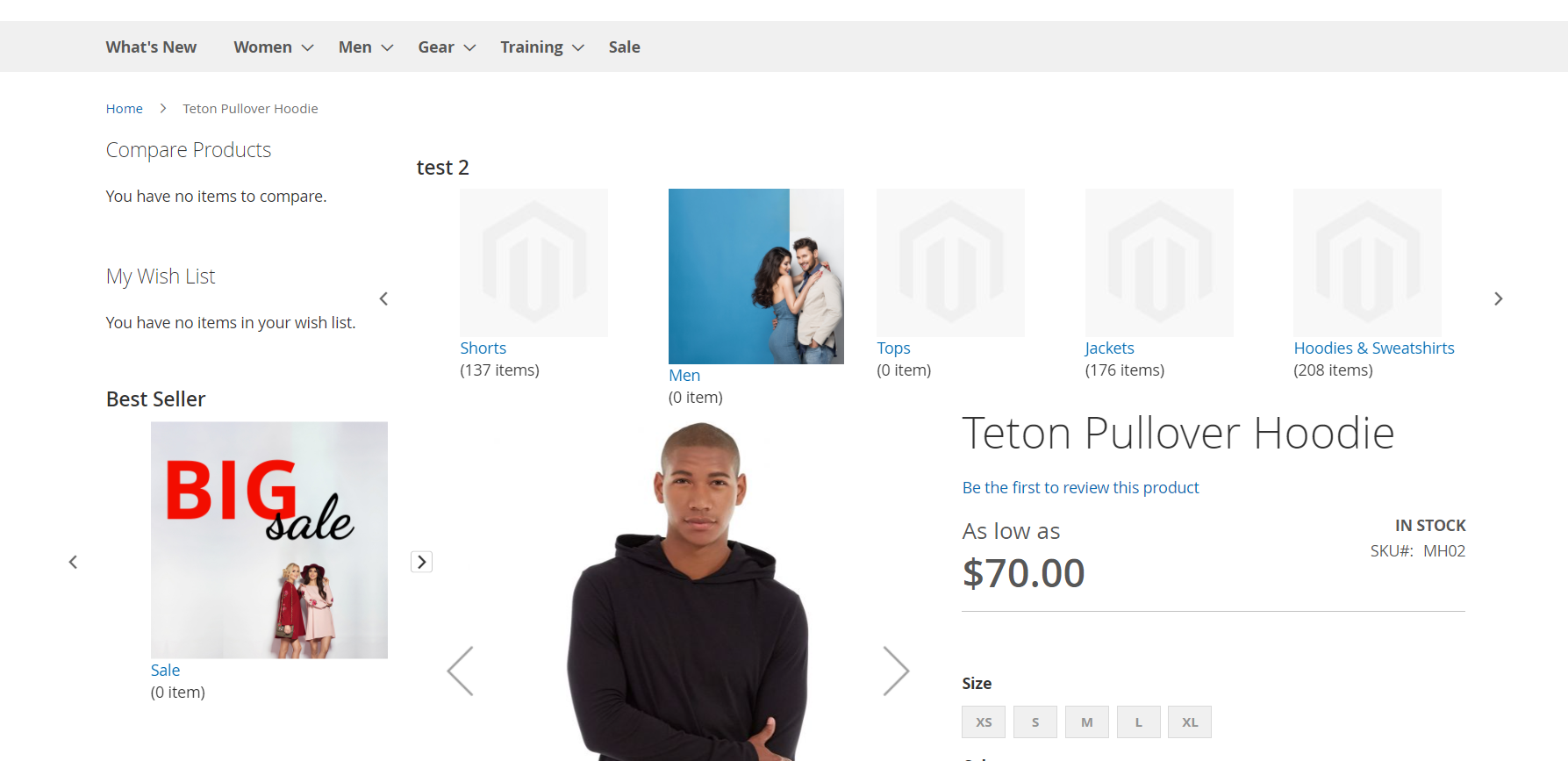Click the Tops category placeholder image
The height and width of the screenshot is (761, 1568).
click(x=950, y=262)
